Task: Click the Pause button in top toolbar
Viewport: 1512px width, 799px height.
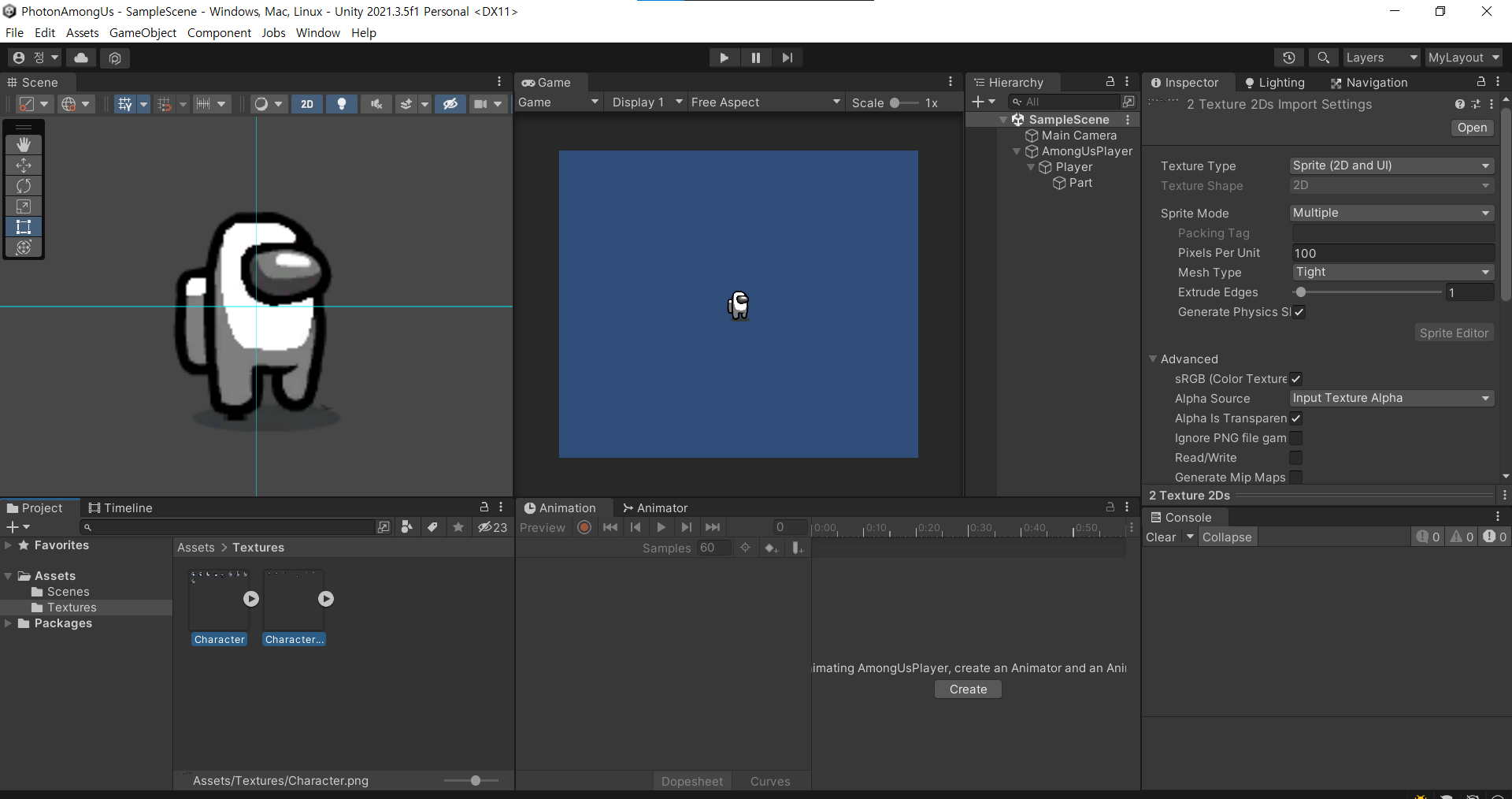Action: 755,58
